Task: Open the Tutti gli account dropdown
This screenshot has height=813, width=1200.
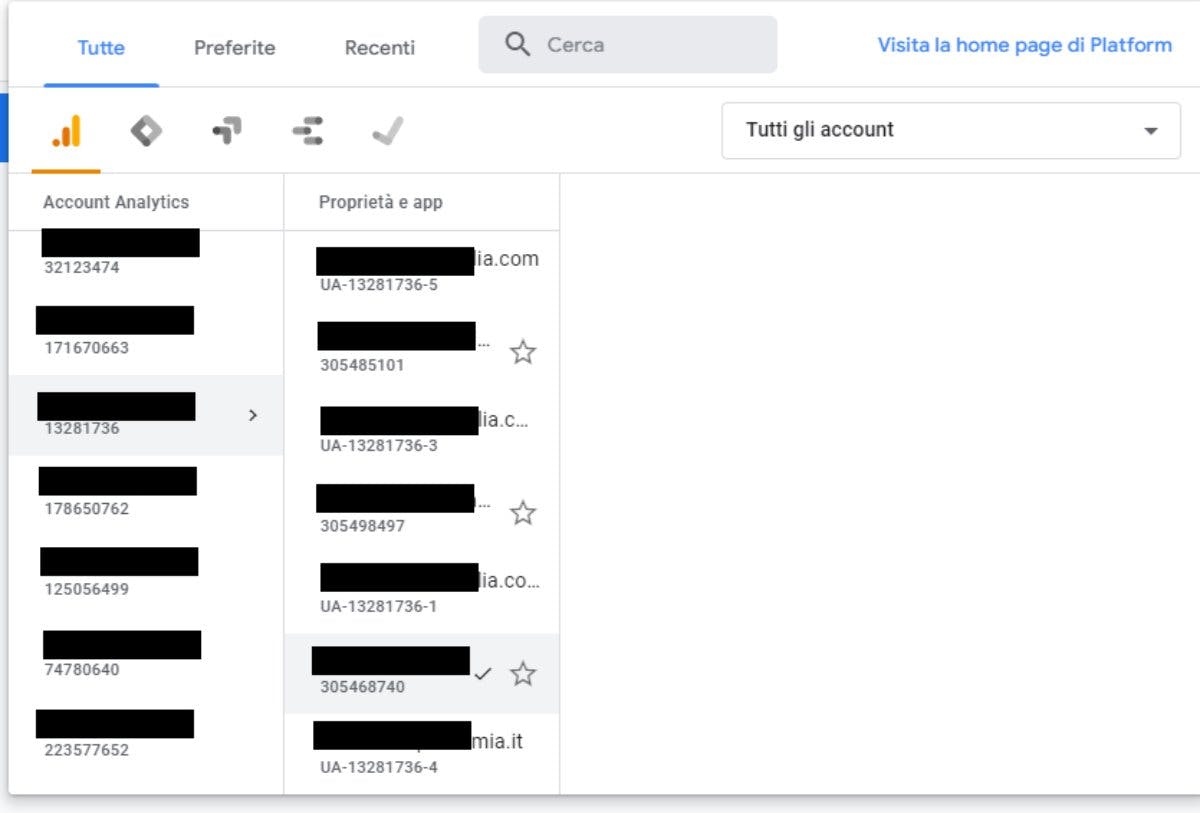Action: (951, 130)
